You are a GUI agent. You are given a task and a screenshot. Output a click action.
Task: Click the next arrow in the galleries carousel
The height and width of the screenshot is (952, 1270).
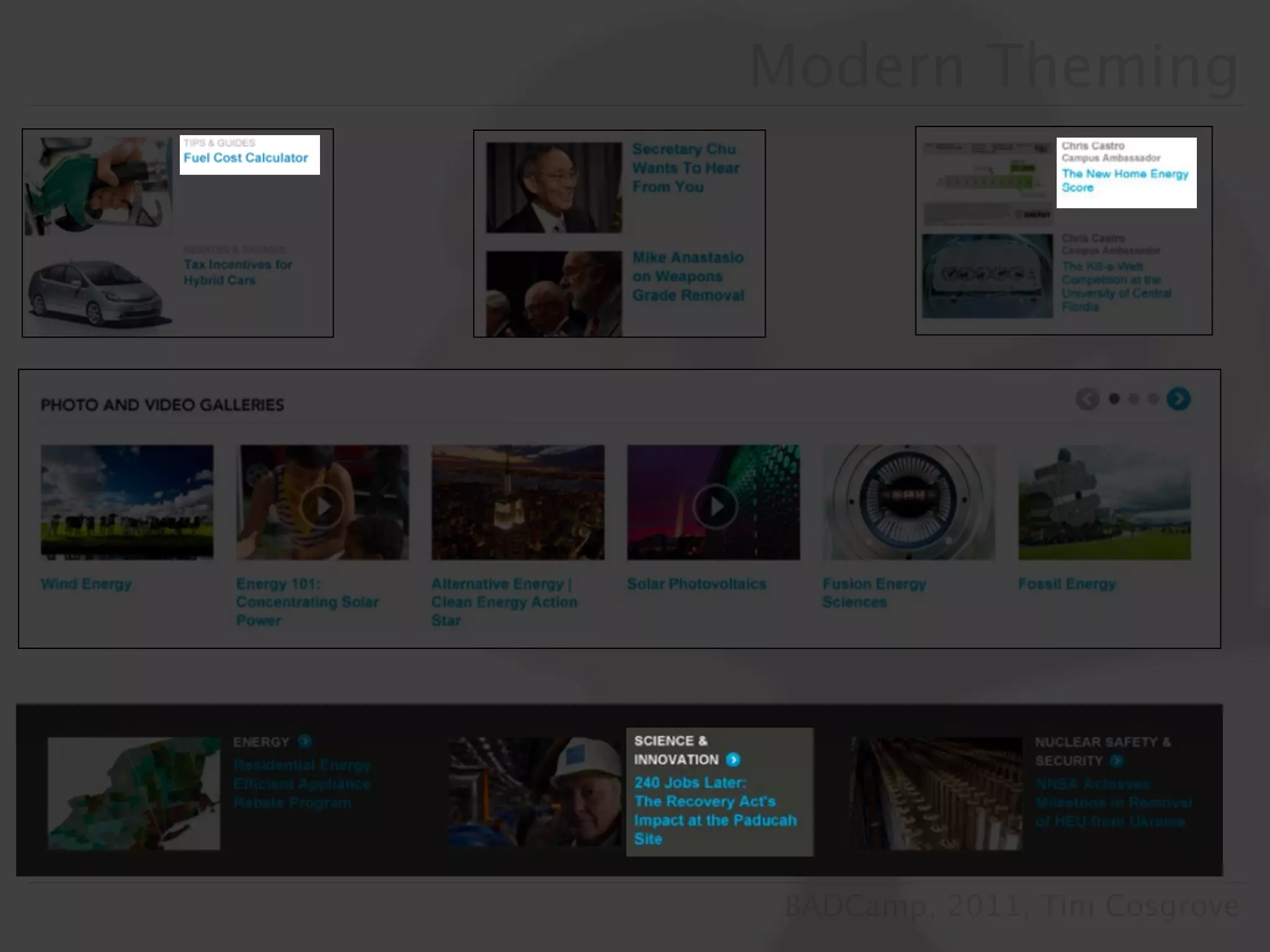pyautogui.click(x=1178, y=399)
